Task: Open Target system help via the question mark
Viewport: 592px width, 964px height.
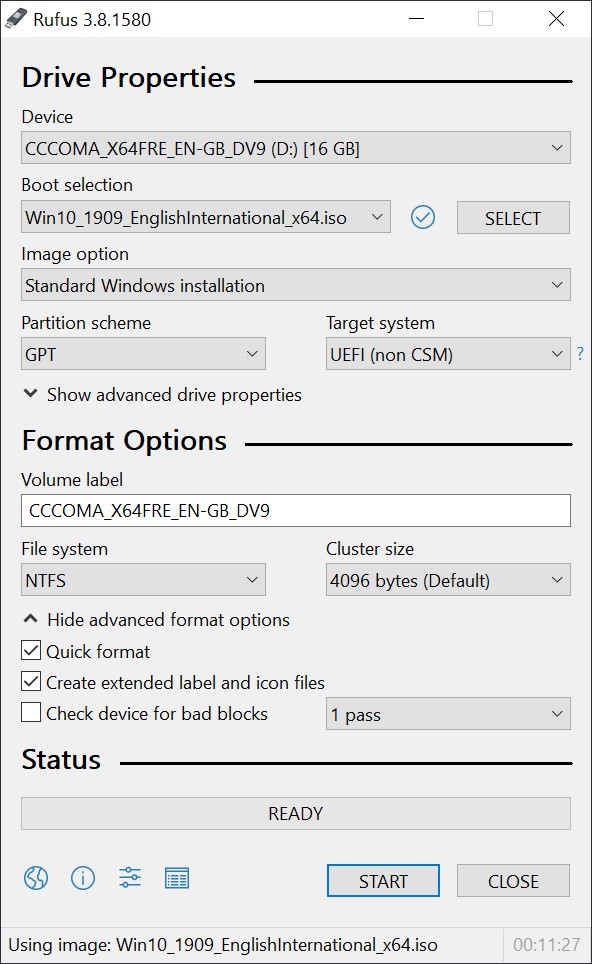Action: coord(580,353)
